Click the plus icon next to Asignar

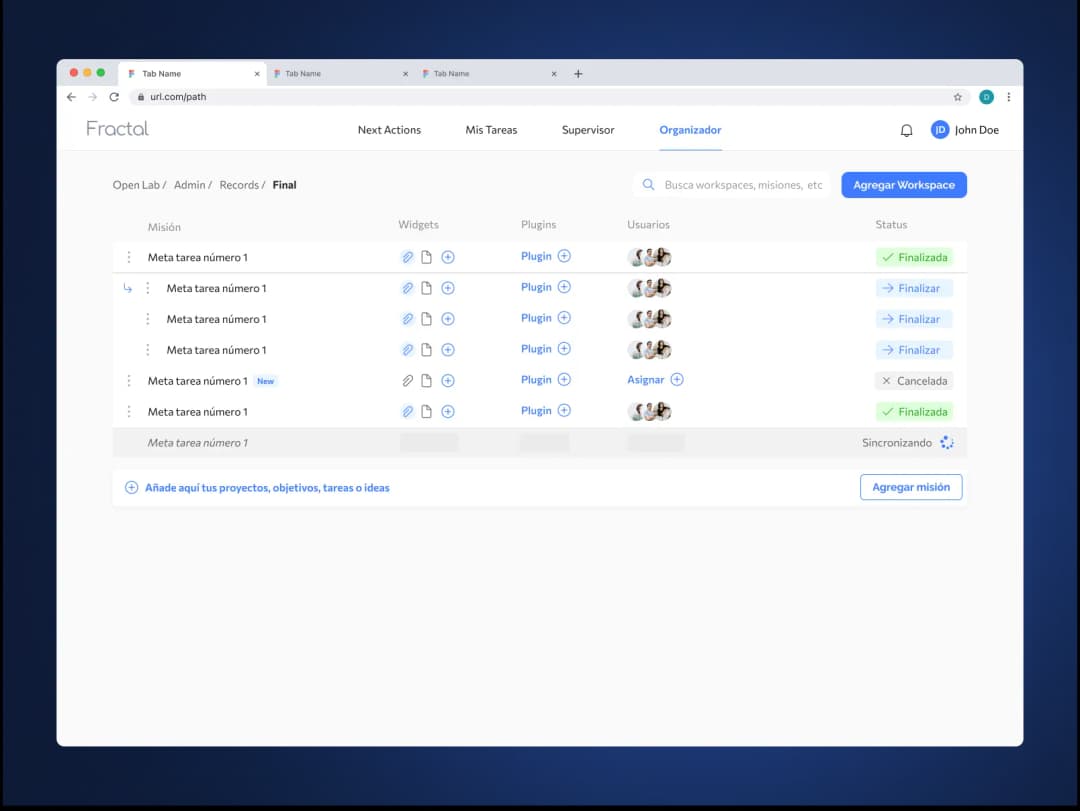[677, 380]
